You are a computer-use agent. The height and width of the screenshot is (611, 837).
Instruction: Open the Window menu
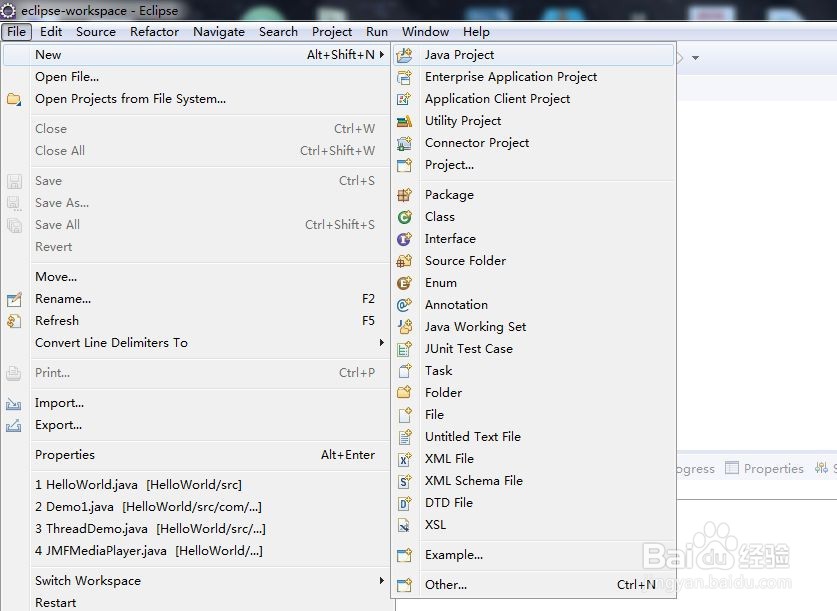point(425,31)
